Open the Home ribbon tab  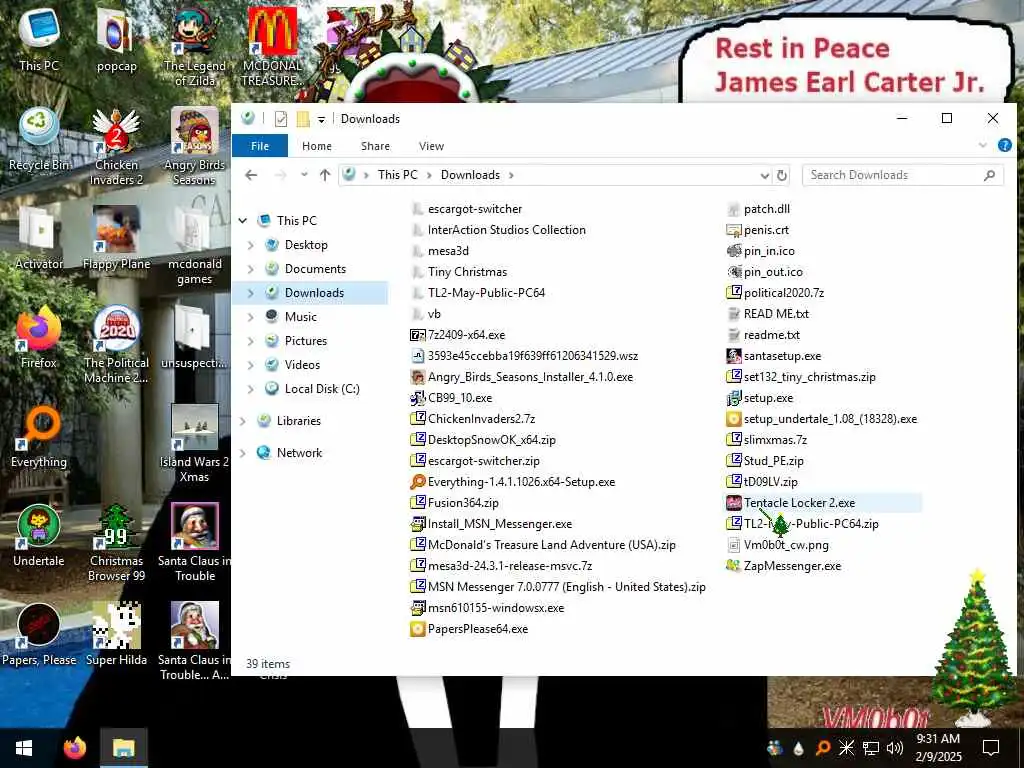click(x=317, y=146)
